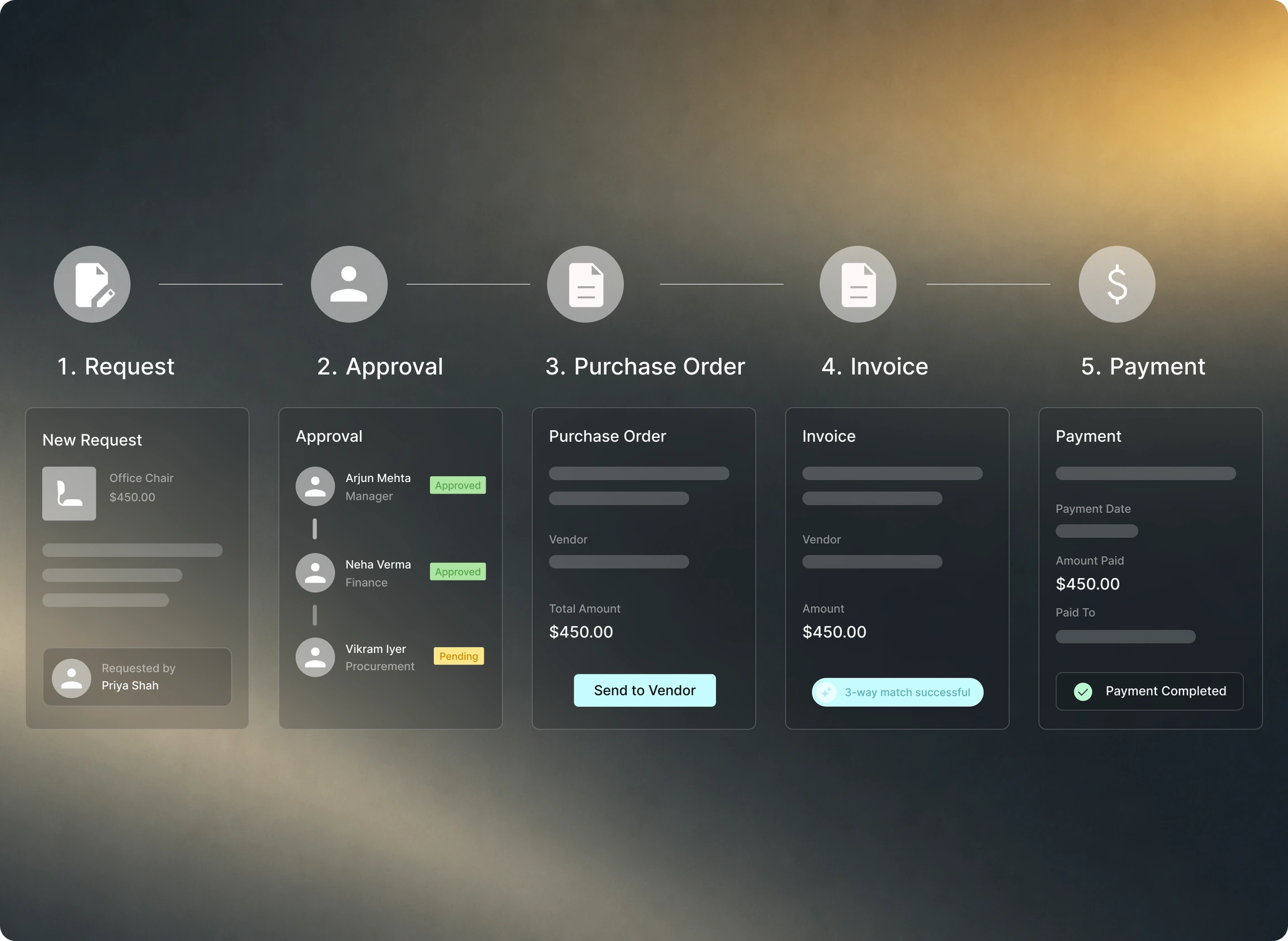Click the Payment Completed status box
Image resolution: width=1288 pixels, height=941 pixels.
click(1149, 692)
